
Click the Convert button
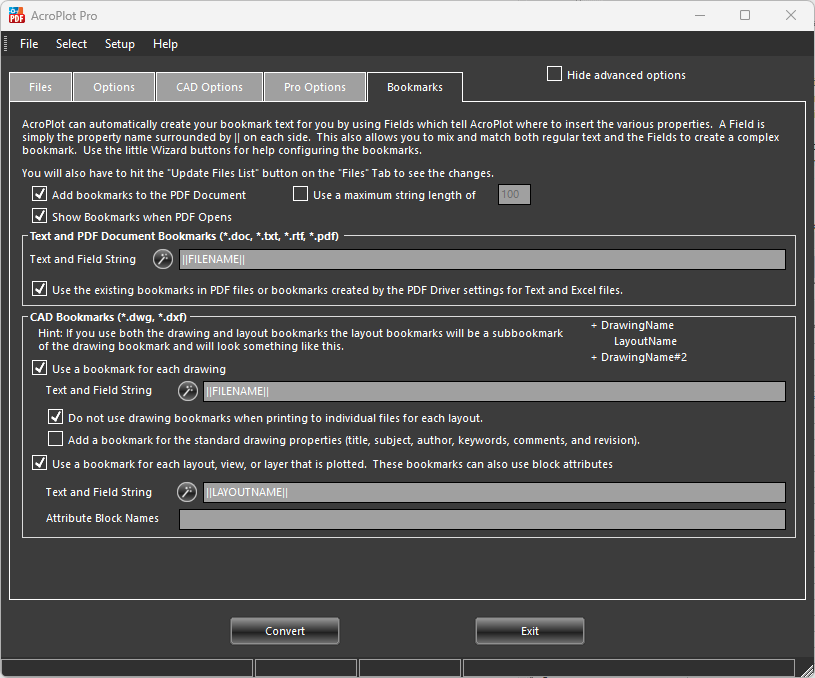pyautogui.click(x=285, y=631)
